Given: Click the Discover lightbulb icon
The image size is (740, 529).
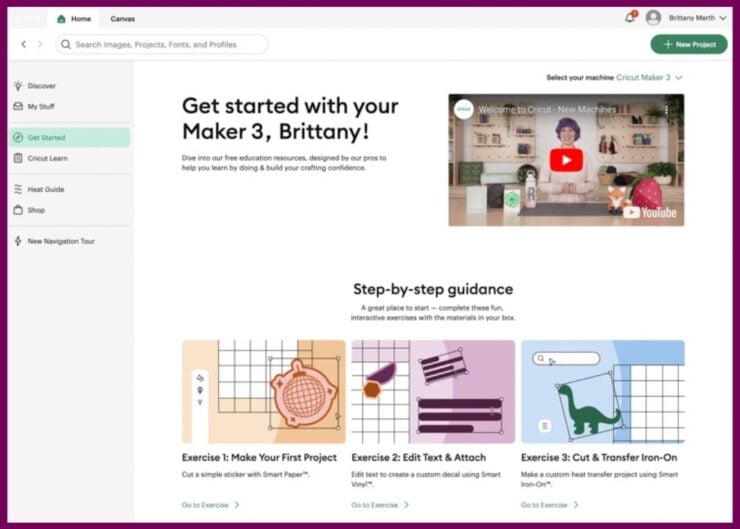Looking at the screenshot, I should click(18, 86).
